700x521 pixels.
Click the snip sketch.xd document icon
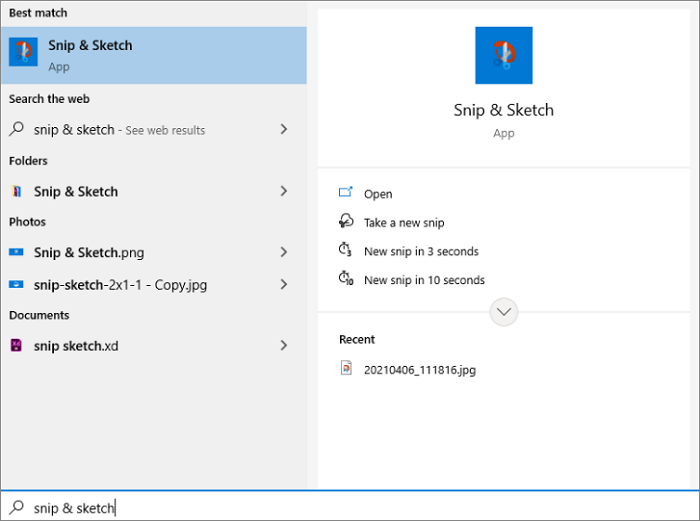point(17,345)
